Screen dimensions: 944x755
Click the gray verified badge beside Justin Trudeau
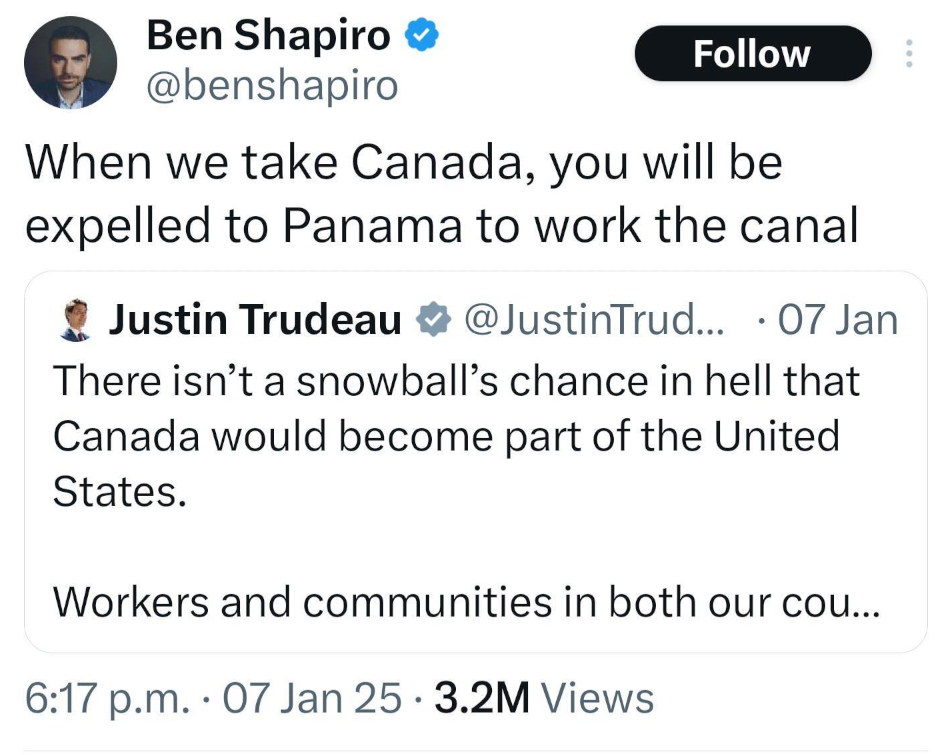click(x=431, y=321)
